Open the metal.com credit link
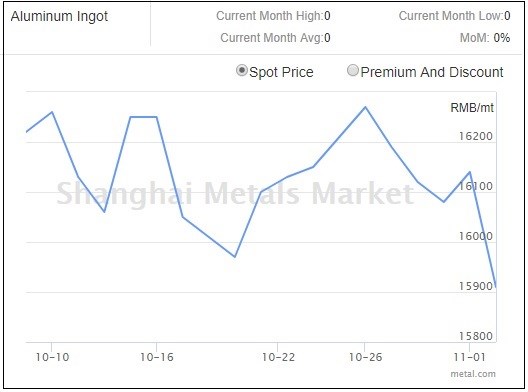The height and width of the screenshot is (392, 528). point(473,374)
